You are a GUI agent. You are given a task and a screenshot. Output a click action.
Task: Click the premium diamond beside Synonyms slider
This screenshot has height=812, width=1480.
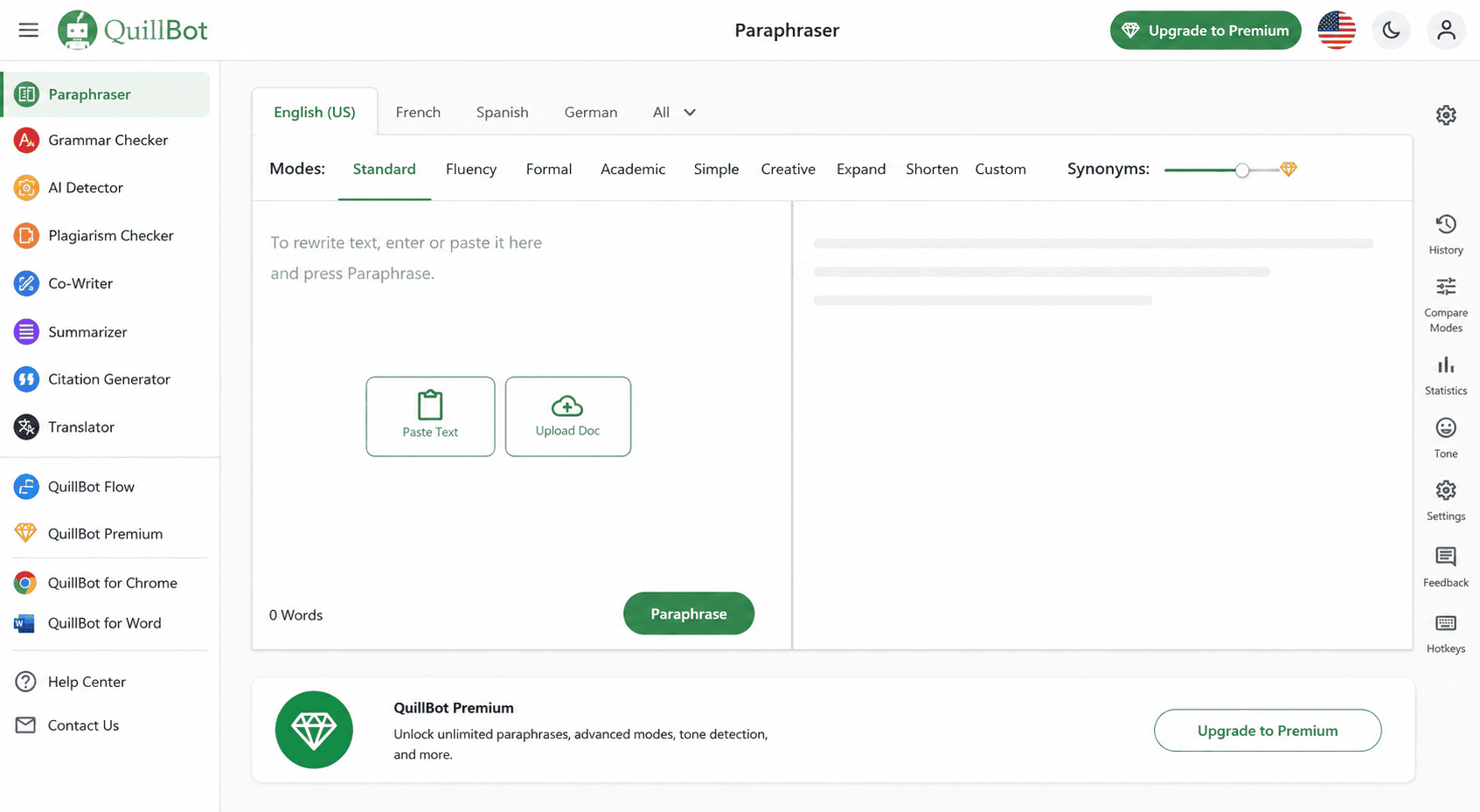1289,169
